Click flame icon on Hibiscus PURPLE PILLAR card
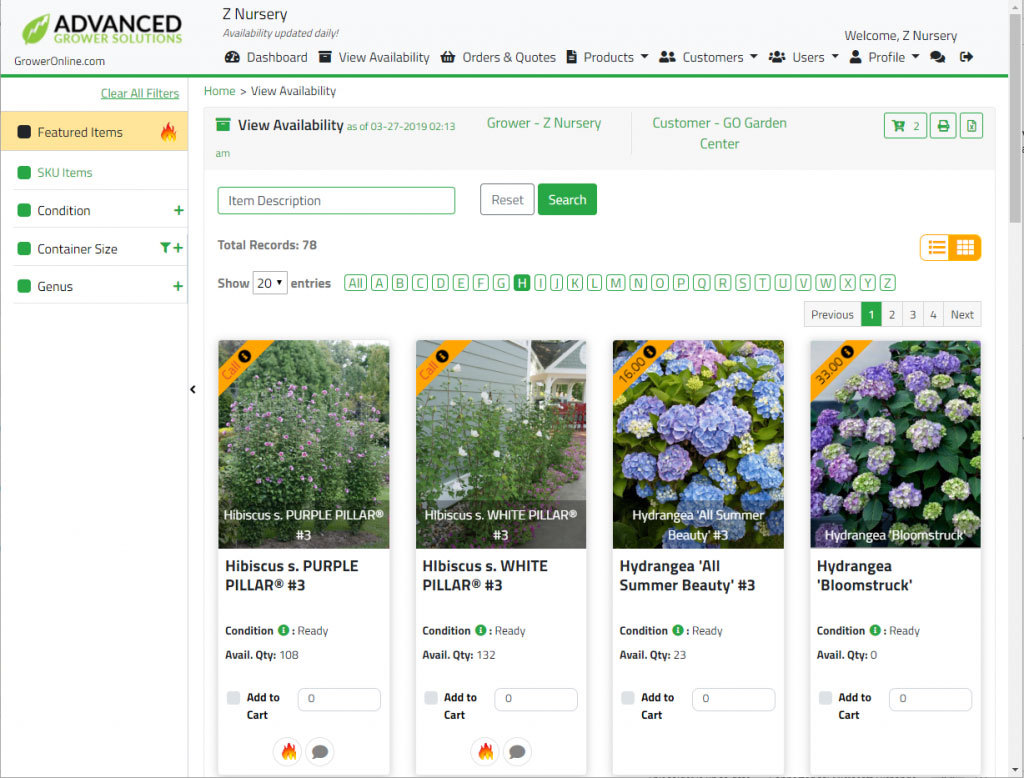Image resolution: width=1024 pixels, height=778 pixels. click(289, 751)
